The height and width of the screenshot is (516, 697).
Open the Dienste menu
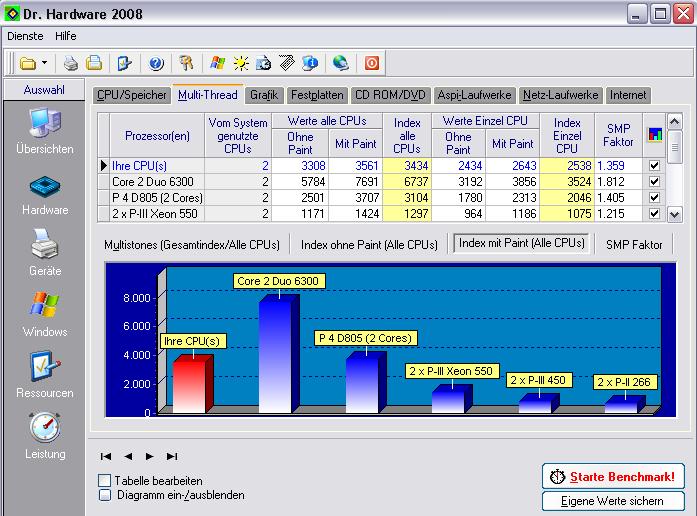tap(25, 36)
